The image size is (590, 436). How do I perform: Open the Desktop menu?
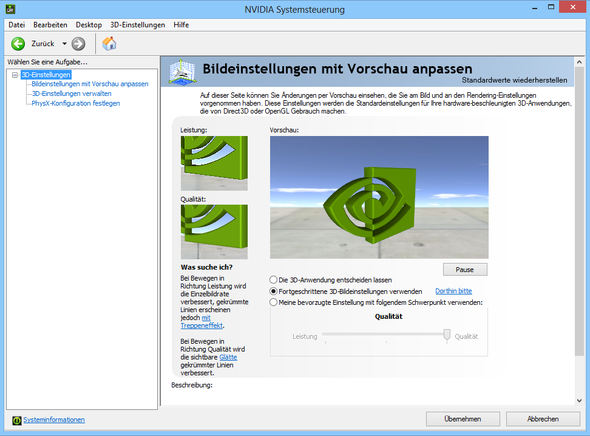[89, 25]
